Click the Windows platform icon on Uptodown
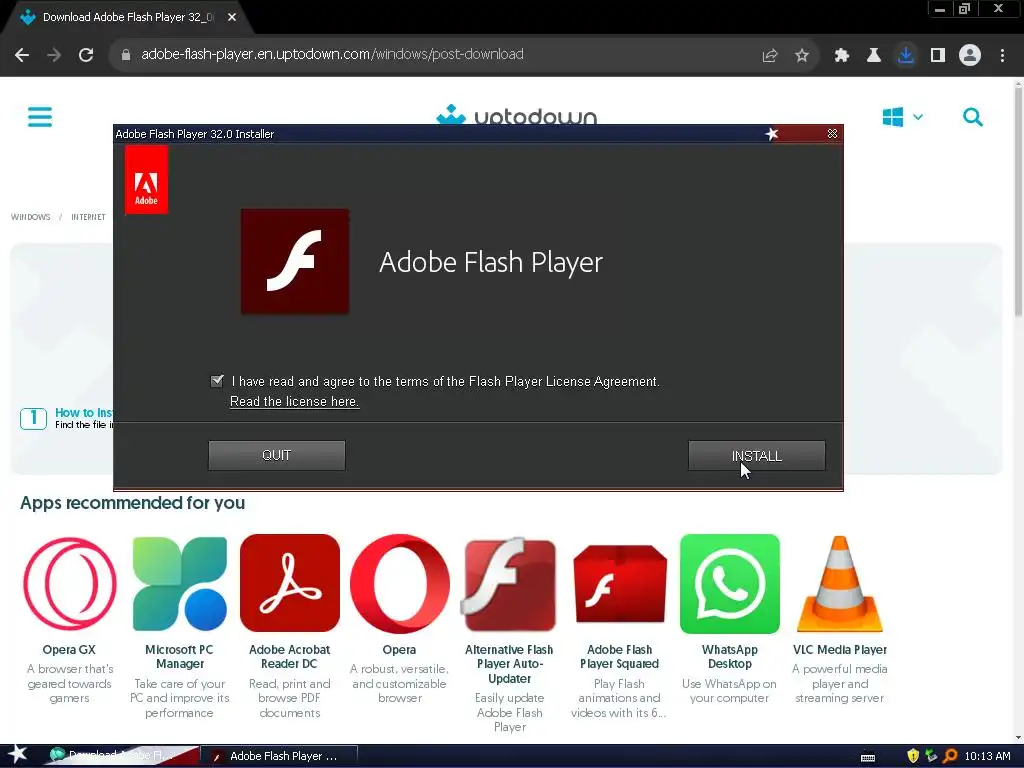This screenshot has width=1024, height=768. click(892, 117)
